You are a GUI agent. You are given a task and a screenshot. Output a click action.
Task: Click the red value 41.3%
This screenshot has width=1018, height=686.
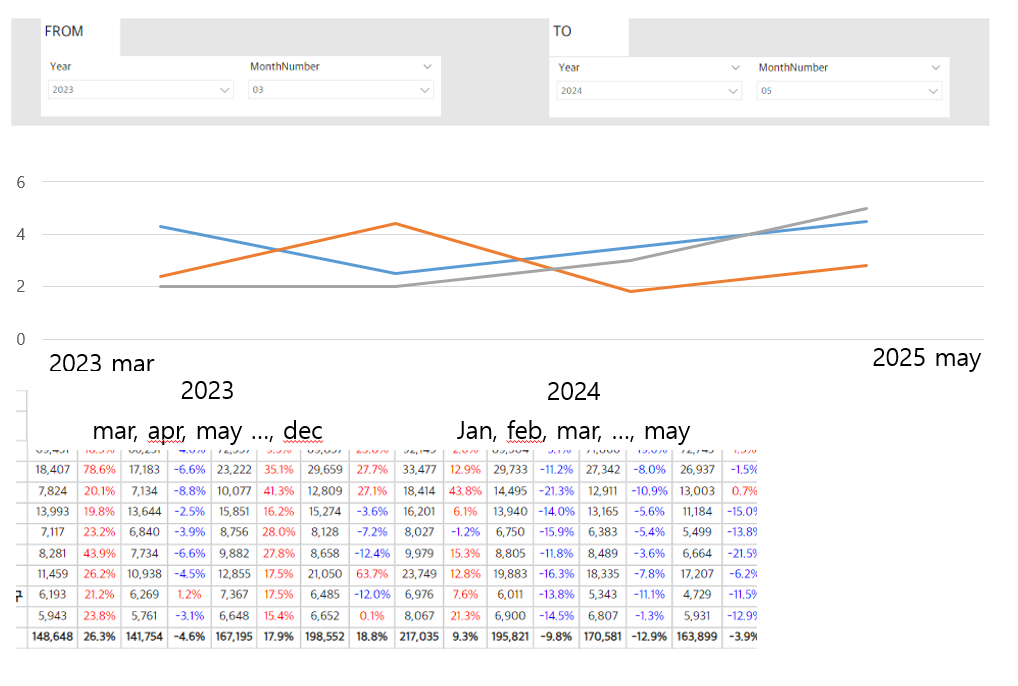coord(279,491)
